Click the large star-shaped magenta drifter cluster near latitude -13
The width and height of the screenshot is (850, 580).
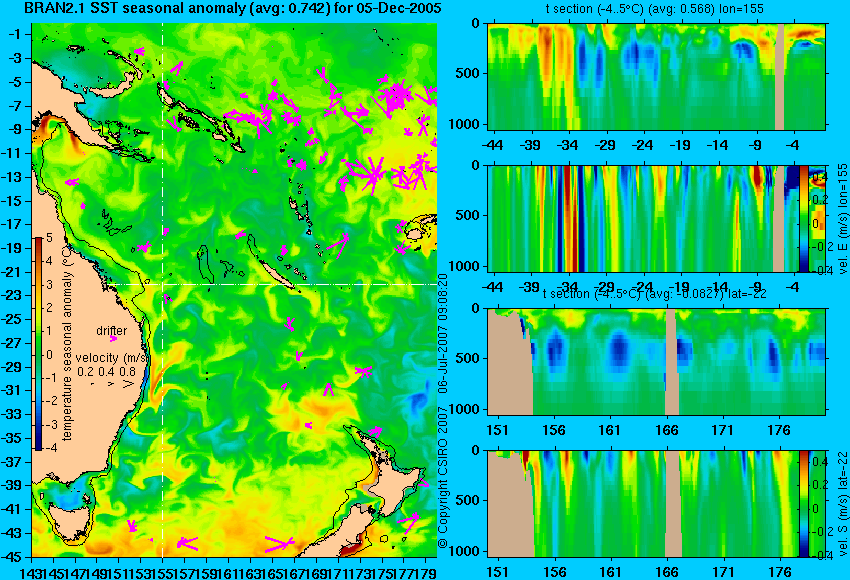click(x=371, y=173)
